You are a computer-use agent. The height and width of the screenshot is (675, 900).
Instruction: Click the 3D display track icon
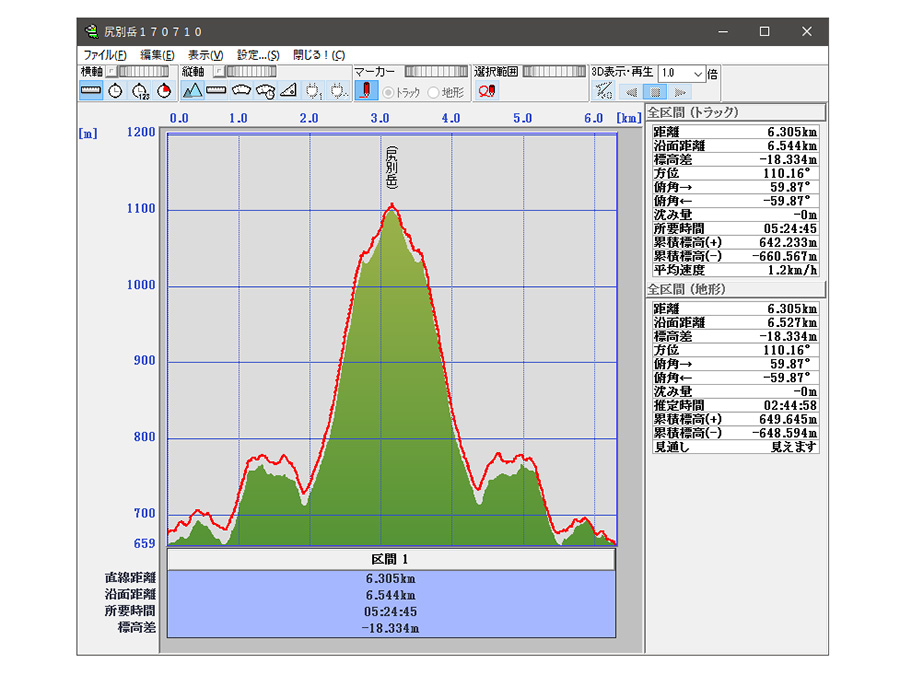(x=603, y=91)
